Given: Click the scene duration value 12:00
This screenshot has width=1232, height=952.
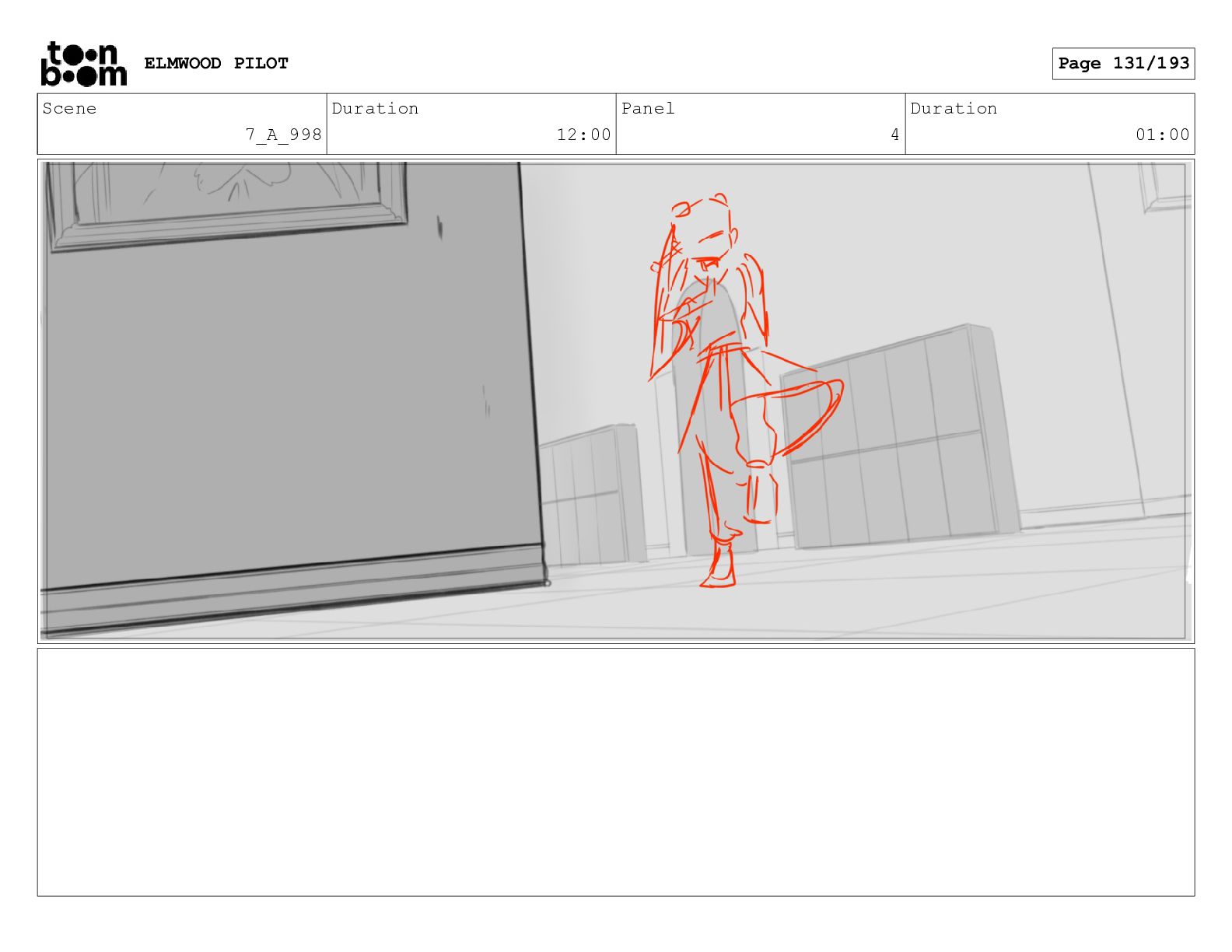Looking at the screenshot, I should 583,135.
